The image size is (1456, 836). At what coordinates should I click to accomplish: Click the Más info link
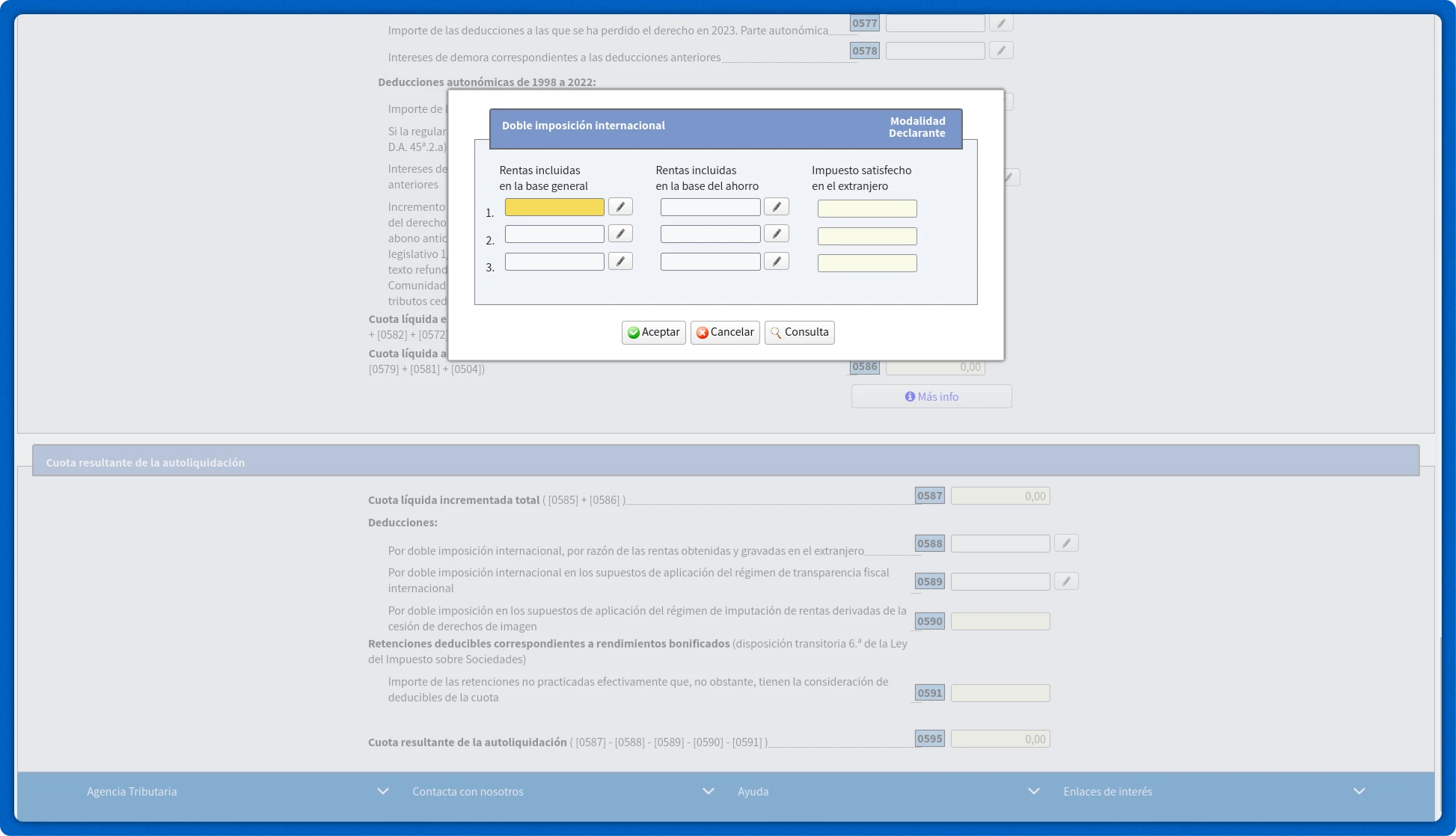pos(932,397)
